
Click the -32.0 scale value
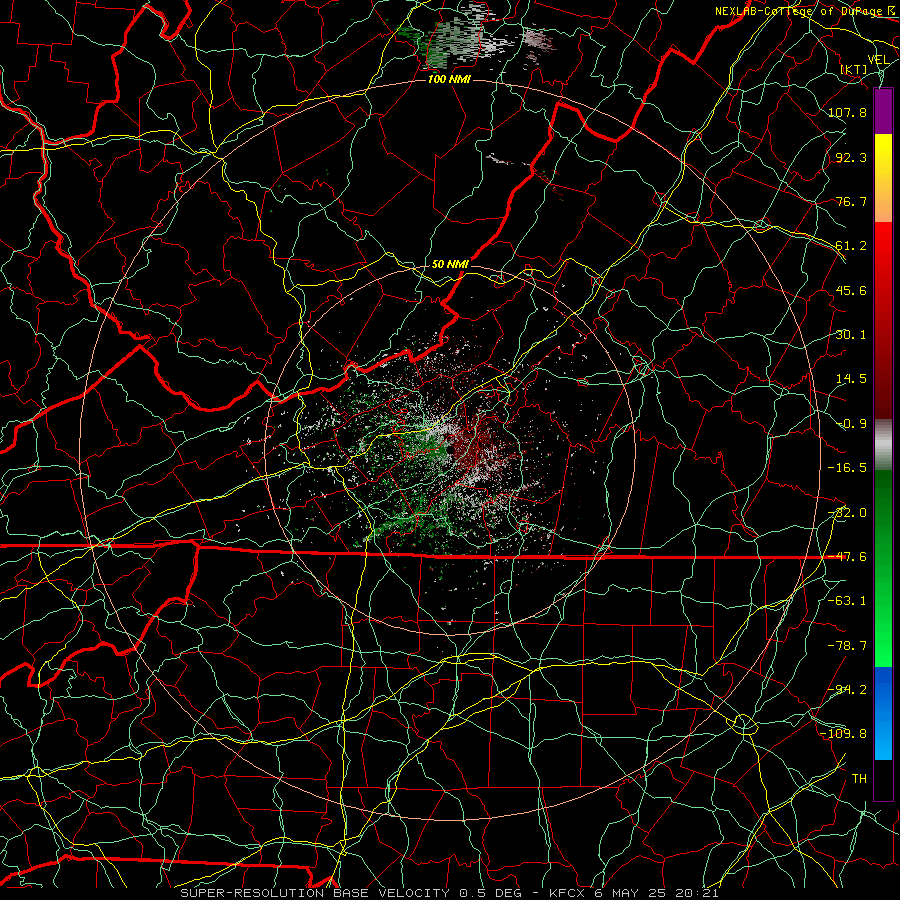[x=847, y=513]
